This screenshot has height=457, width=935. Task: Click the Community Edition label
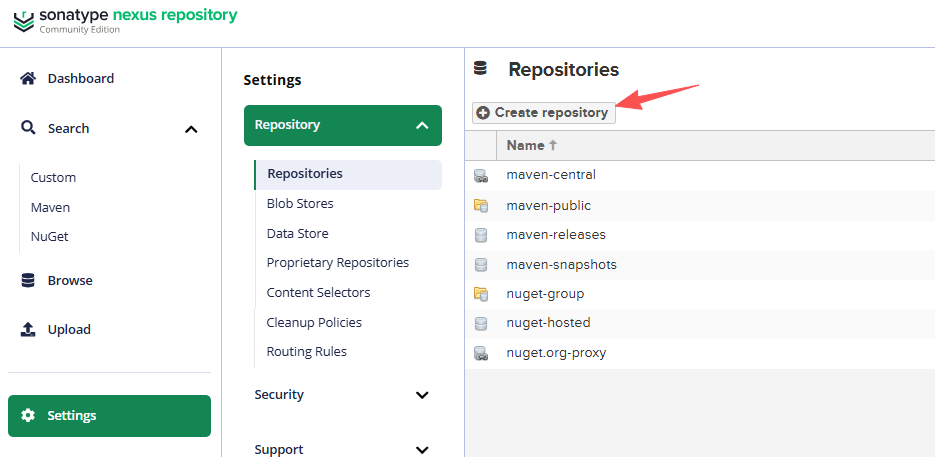tap(79, 30)
